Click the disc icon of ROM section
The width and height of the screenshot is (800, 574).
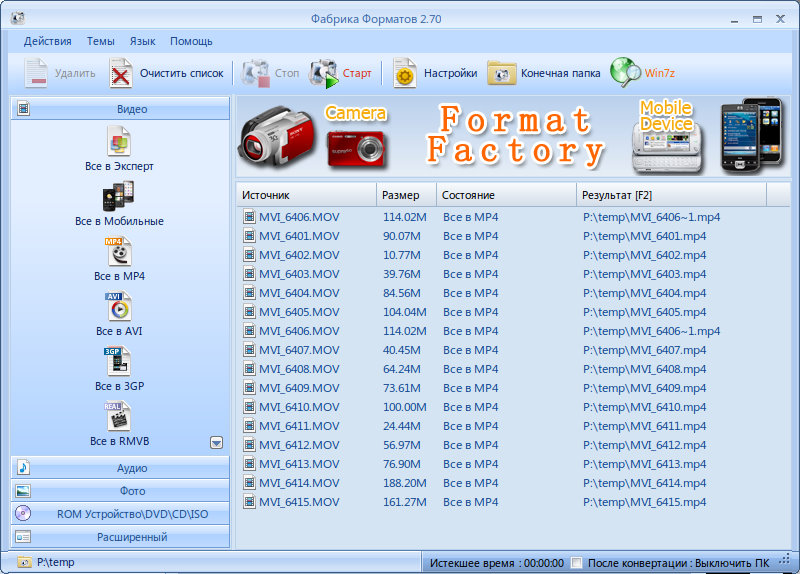coord(23,513)
